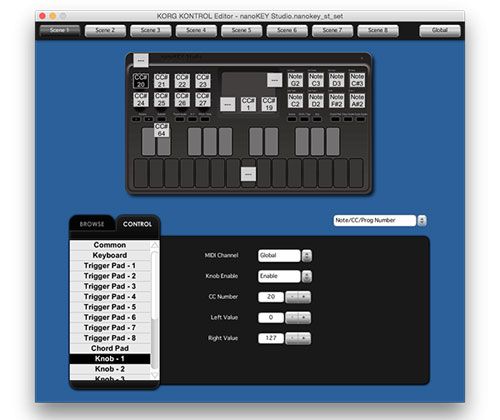Click the Note G2 trigger pad
500x420 pixels.
point(295,80)
